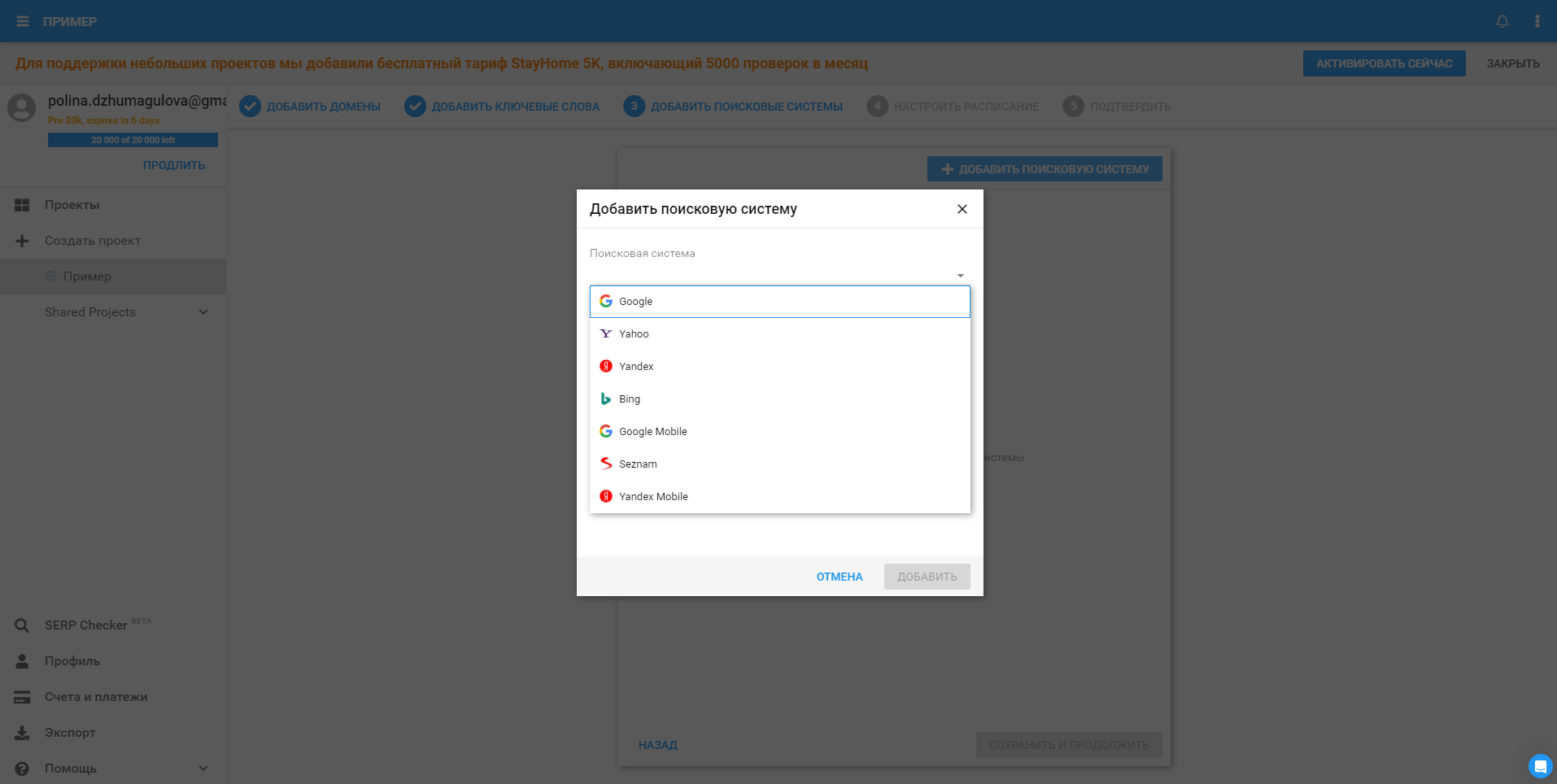
Task: Close the Добавить поисковую систему dialog
Action: click(x=962, y=209)
